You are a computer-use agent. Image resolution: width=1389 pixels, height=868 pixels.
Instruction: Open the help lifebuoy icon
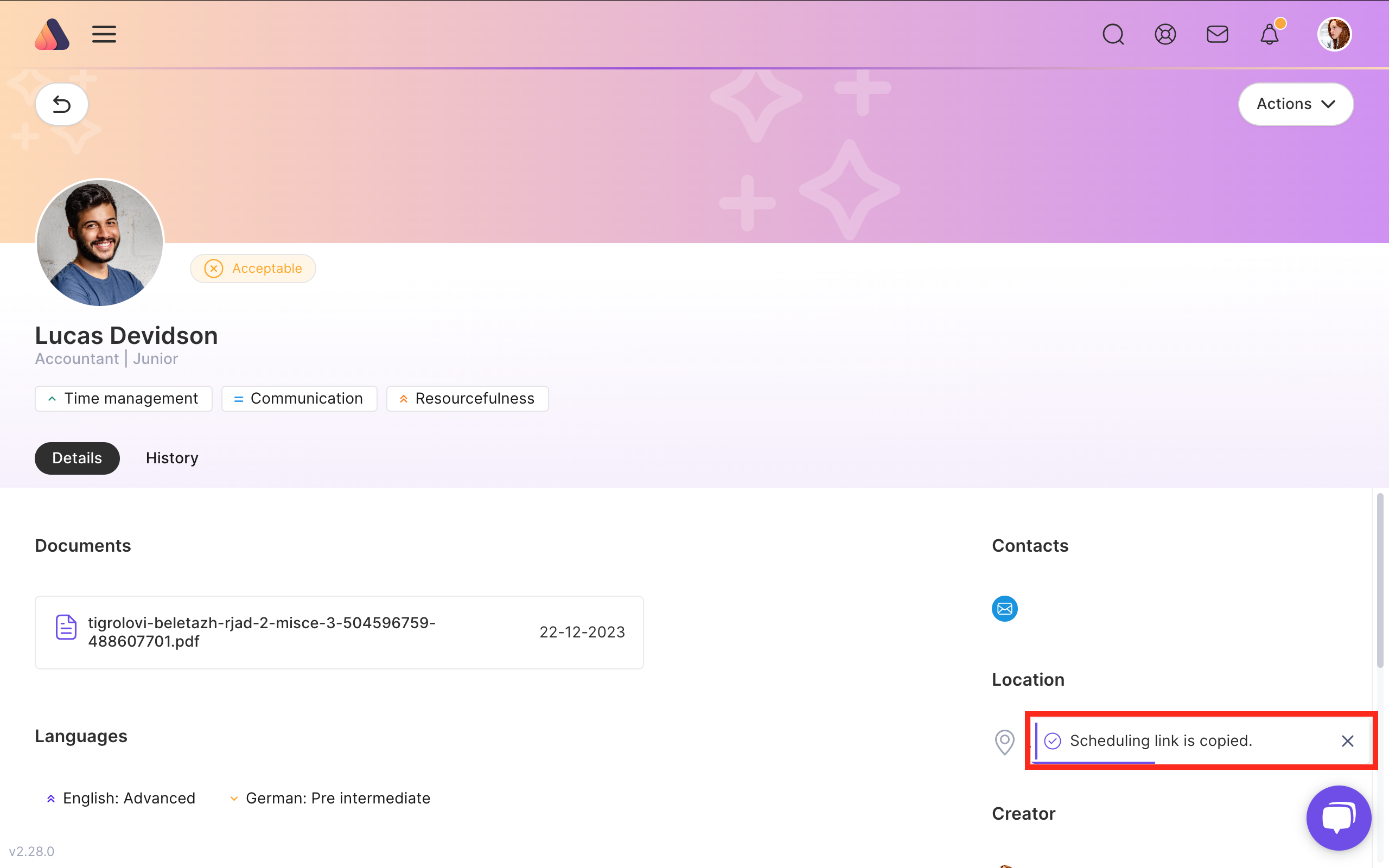click(1165, 34)
